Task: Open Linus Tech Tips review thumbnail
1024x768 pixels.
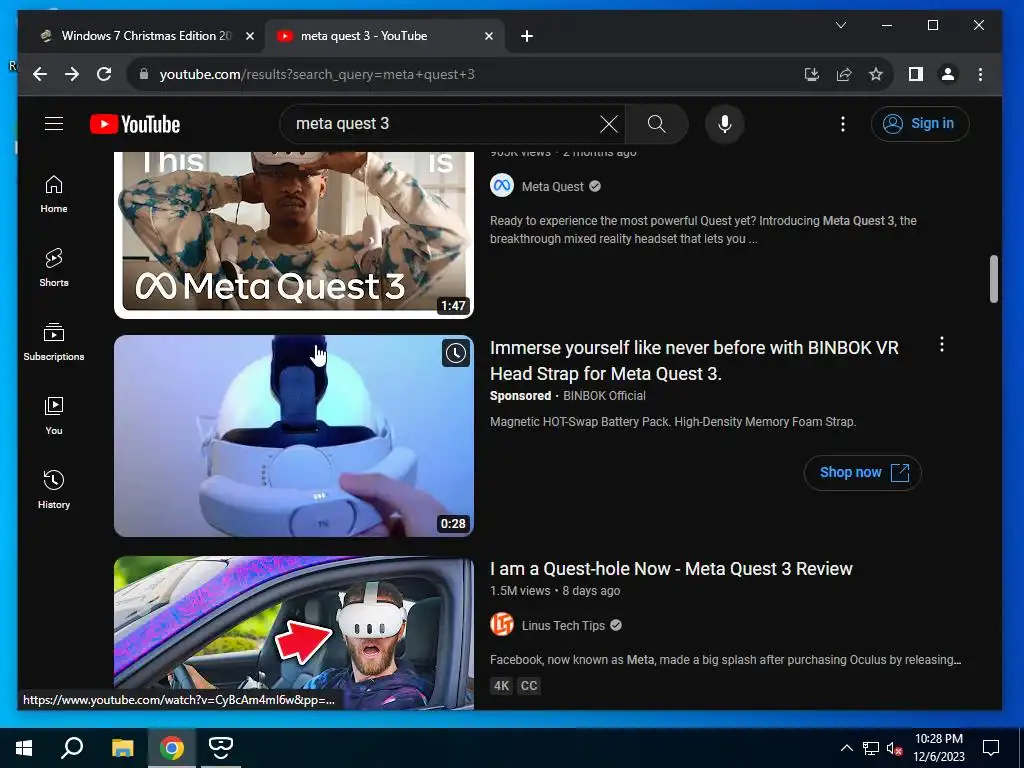Action: pyautogui.click(x=294, y=632)
